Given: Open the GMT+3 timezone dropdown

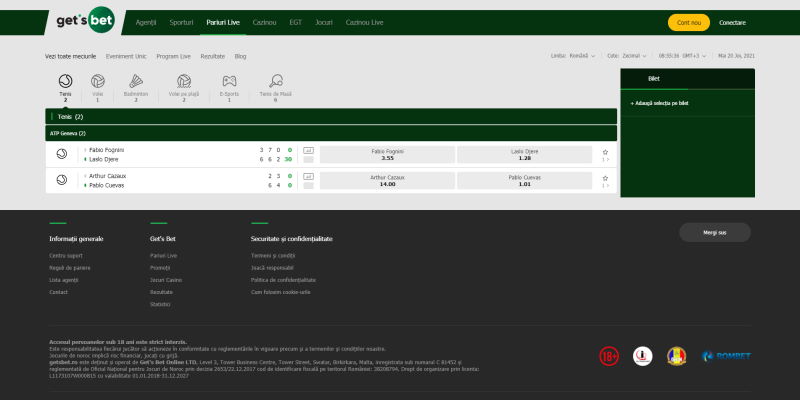Looking at the screenshot, I should pos(682,56).
